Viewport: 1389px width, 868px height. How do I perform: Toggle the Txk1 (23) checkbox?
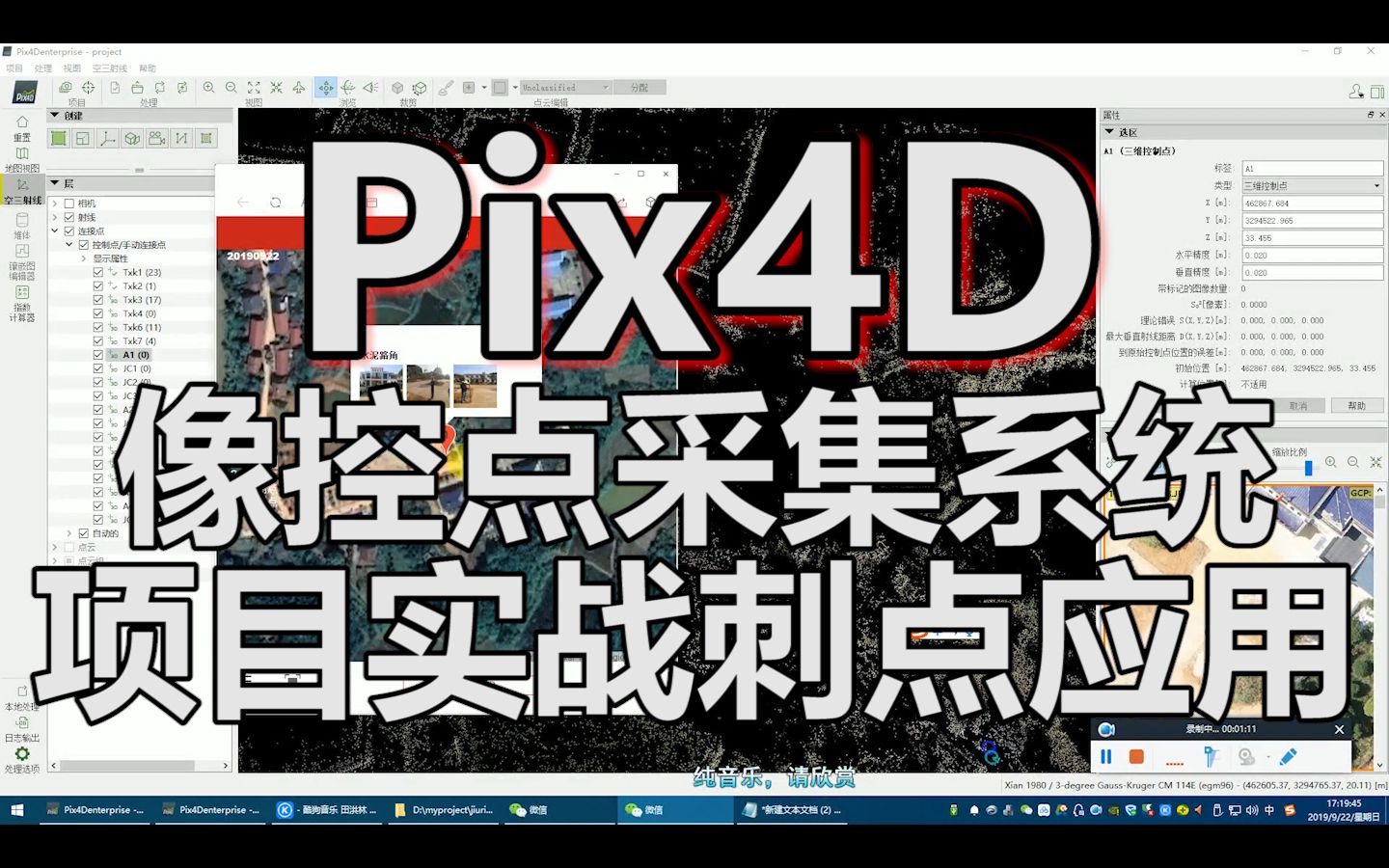click(98, 272)
